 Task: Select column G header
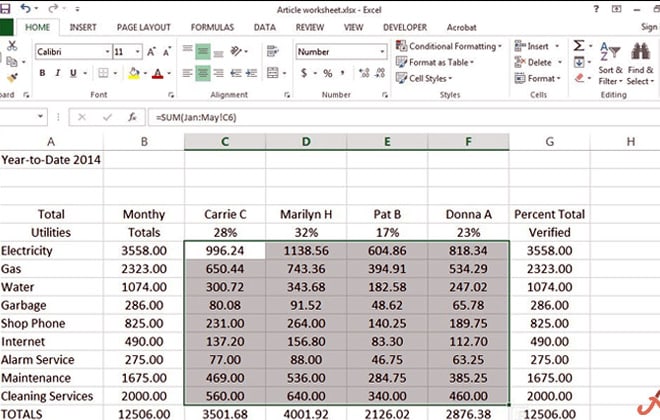549,142
